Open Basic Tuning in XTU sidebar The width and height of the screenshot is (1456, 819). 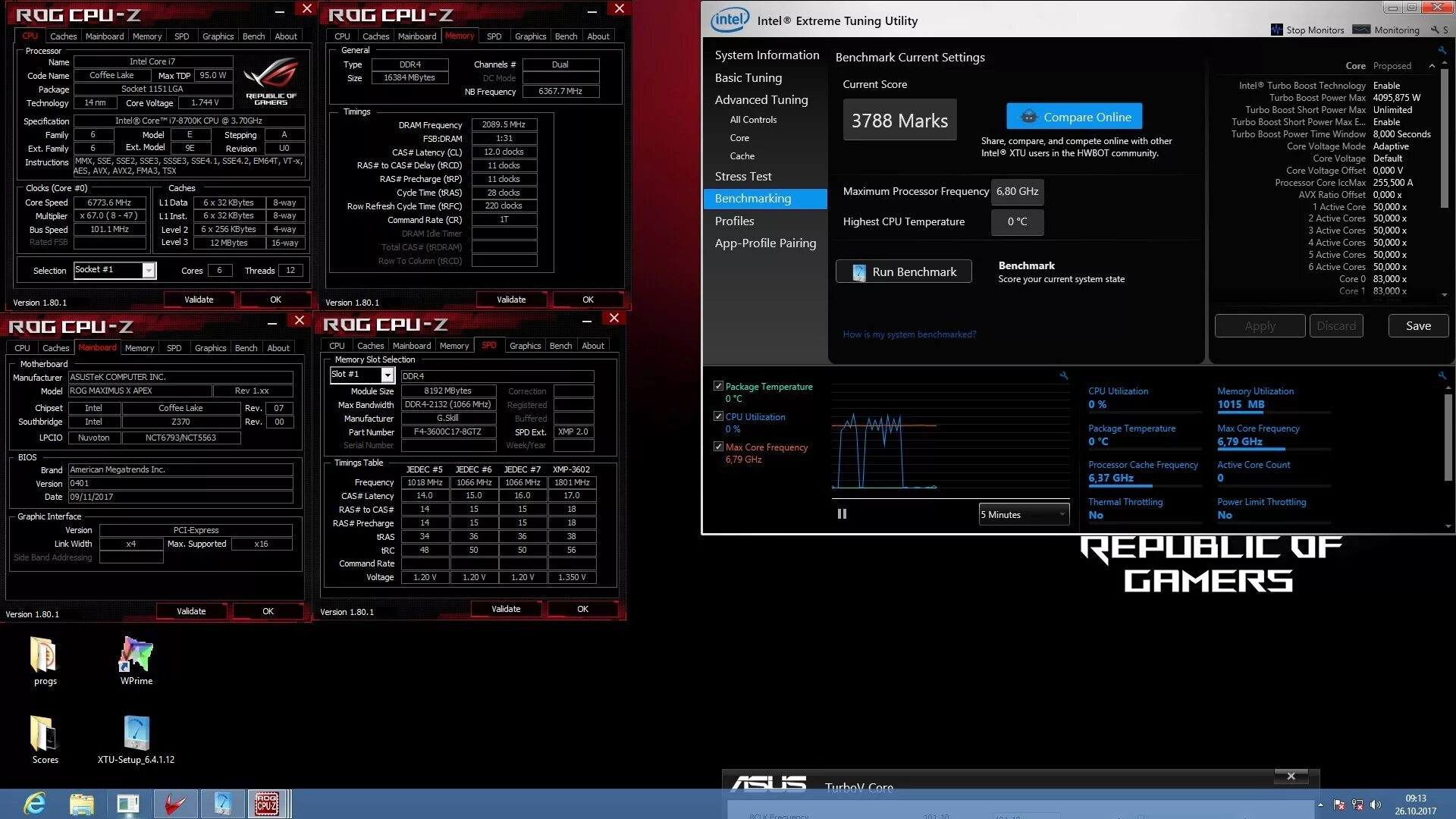tap(748, 77)
